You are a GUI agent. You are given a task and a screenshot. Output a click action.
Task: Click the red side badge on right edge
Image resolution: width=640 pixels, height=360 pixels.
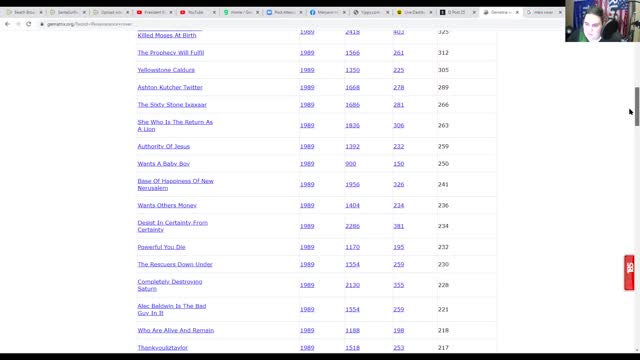coord(629,273)
